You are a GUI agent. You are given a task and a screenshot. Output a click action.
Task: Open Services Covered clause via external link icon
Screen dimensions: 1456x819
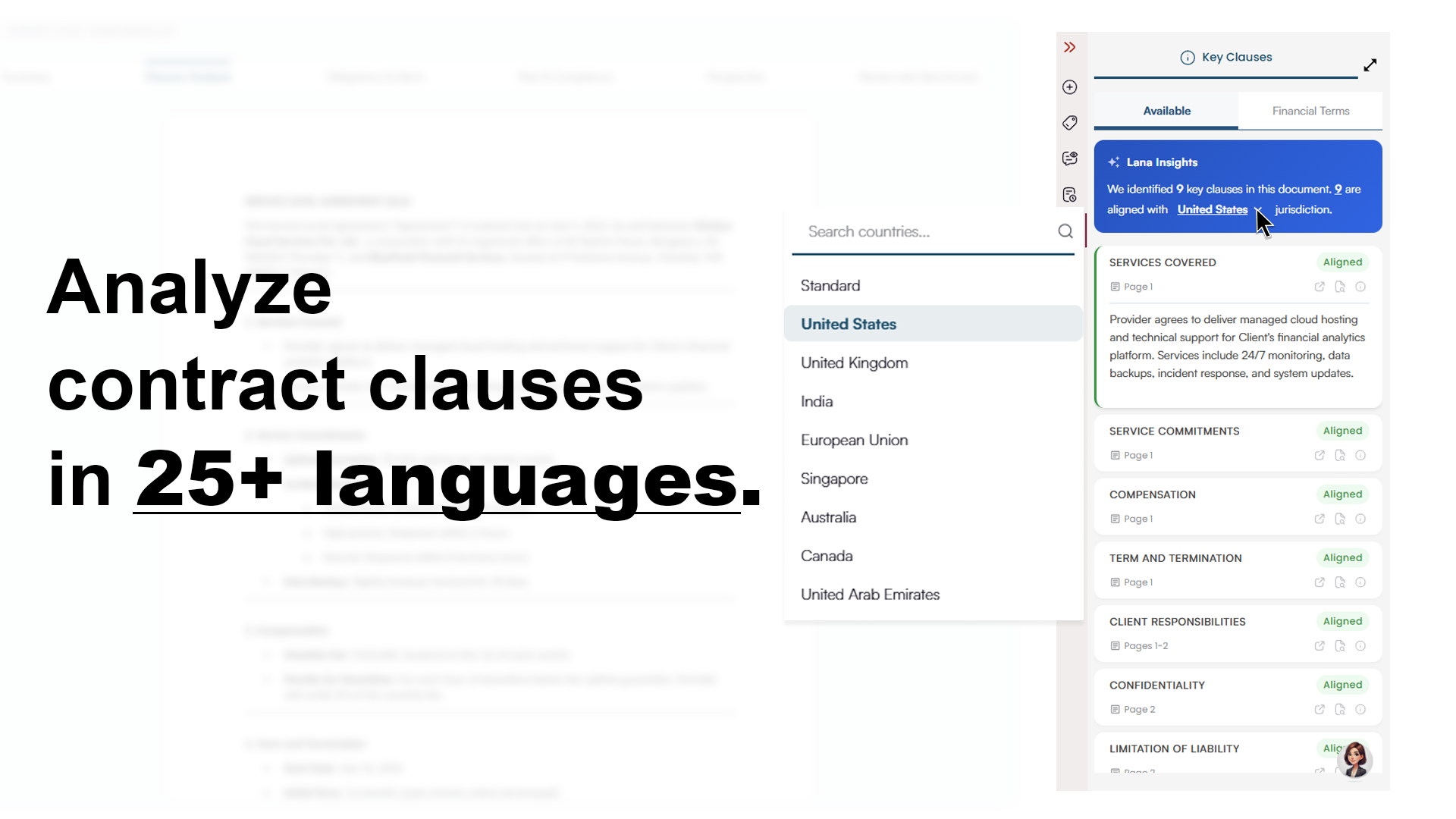click(x=1319, y=287)
